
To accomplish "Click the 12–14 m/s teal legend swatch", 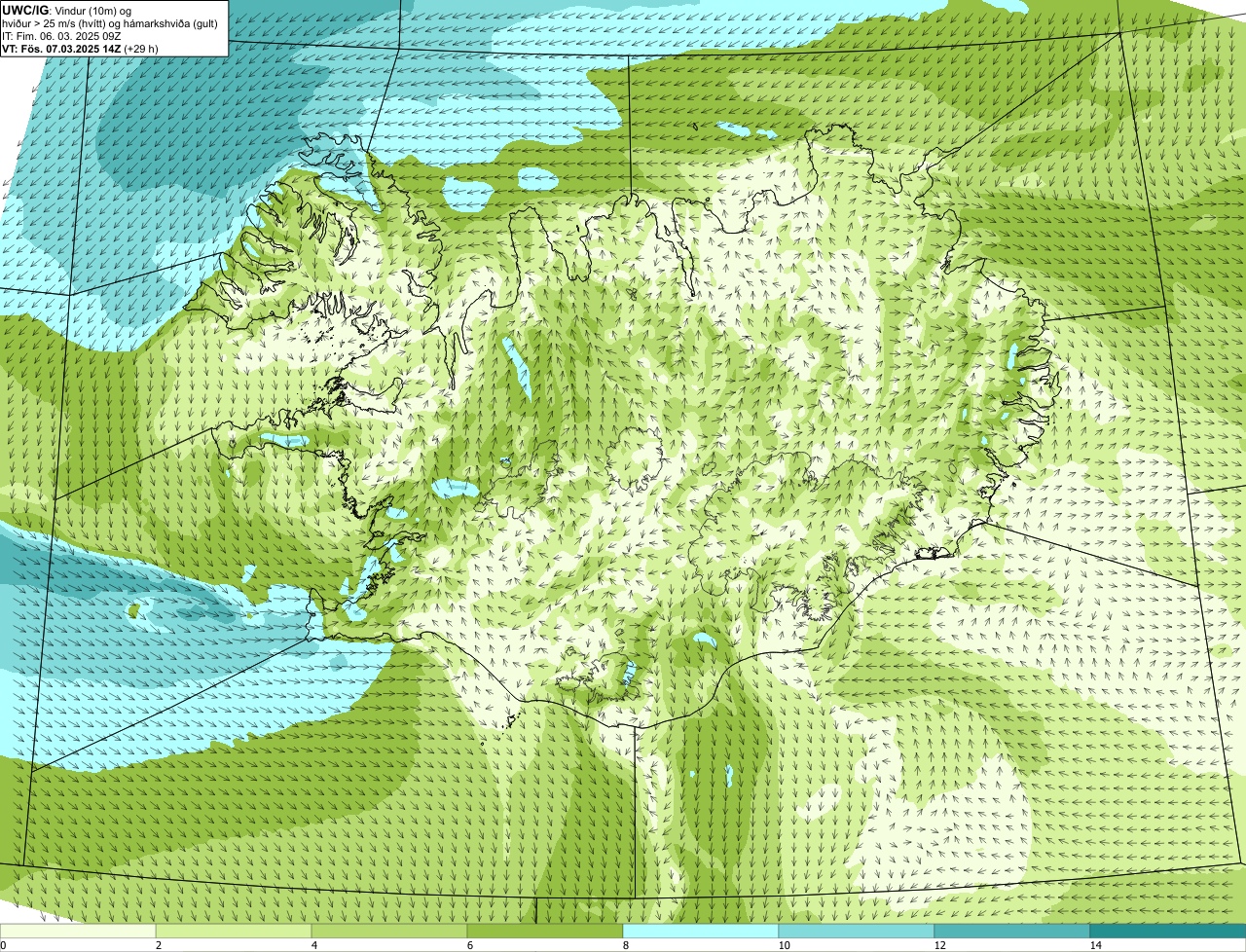I will point(1012,931).
